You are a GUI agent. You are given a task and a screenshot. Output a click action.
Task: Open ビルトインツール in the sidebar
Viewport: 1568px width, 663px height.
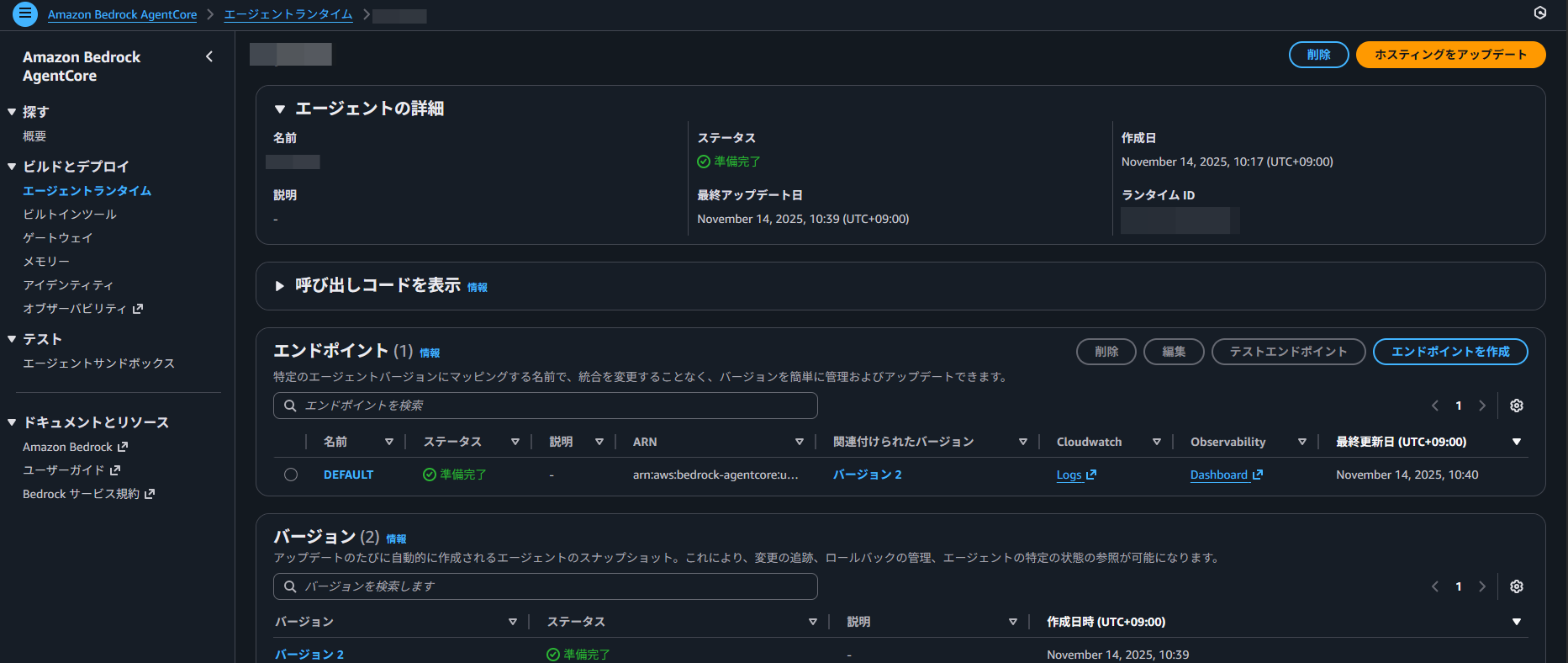pos(70,215)
